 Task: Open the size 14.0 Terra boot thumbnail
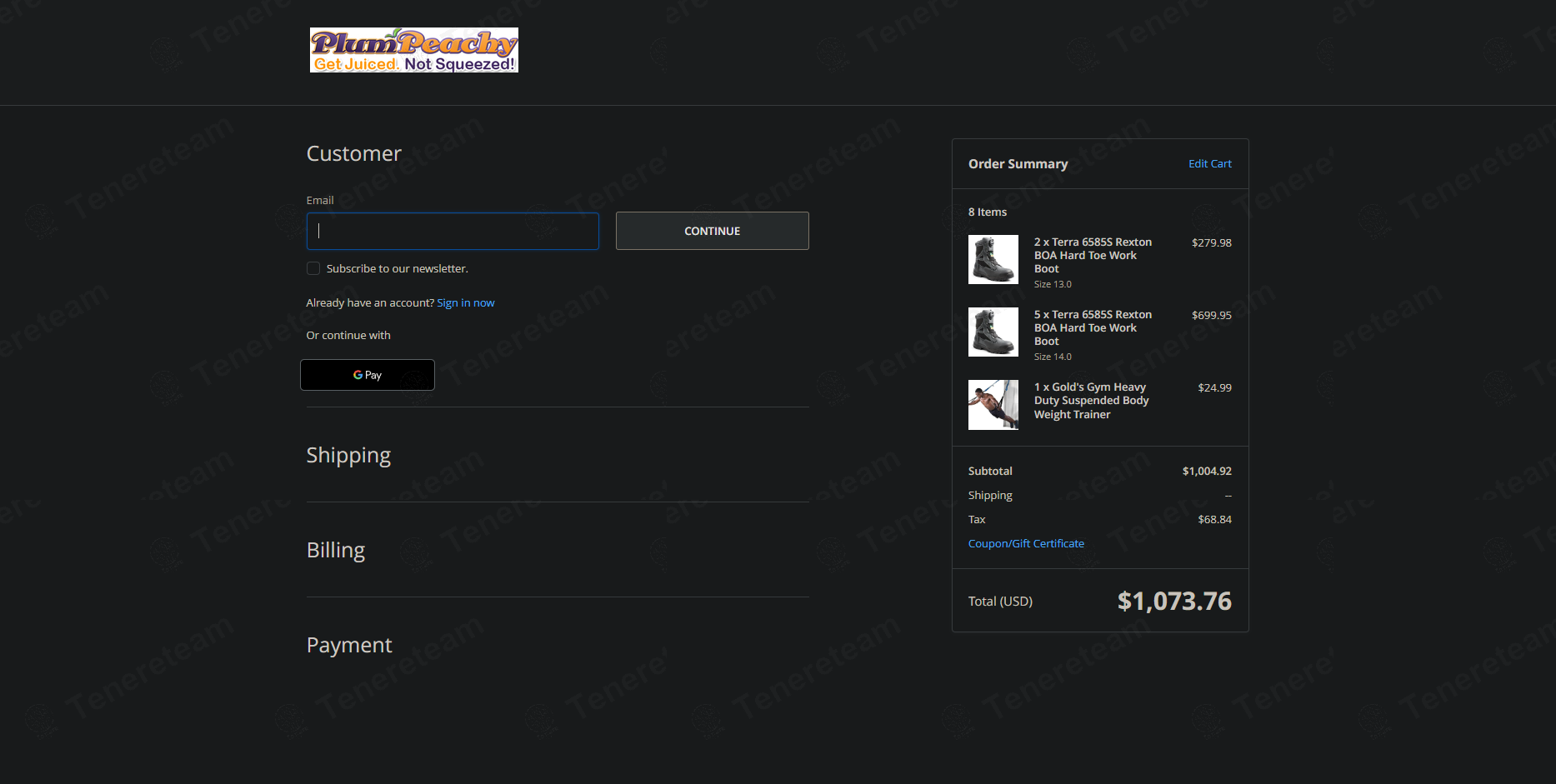tap(993, 332)
